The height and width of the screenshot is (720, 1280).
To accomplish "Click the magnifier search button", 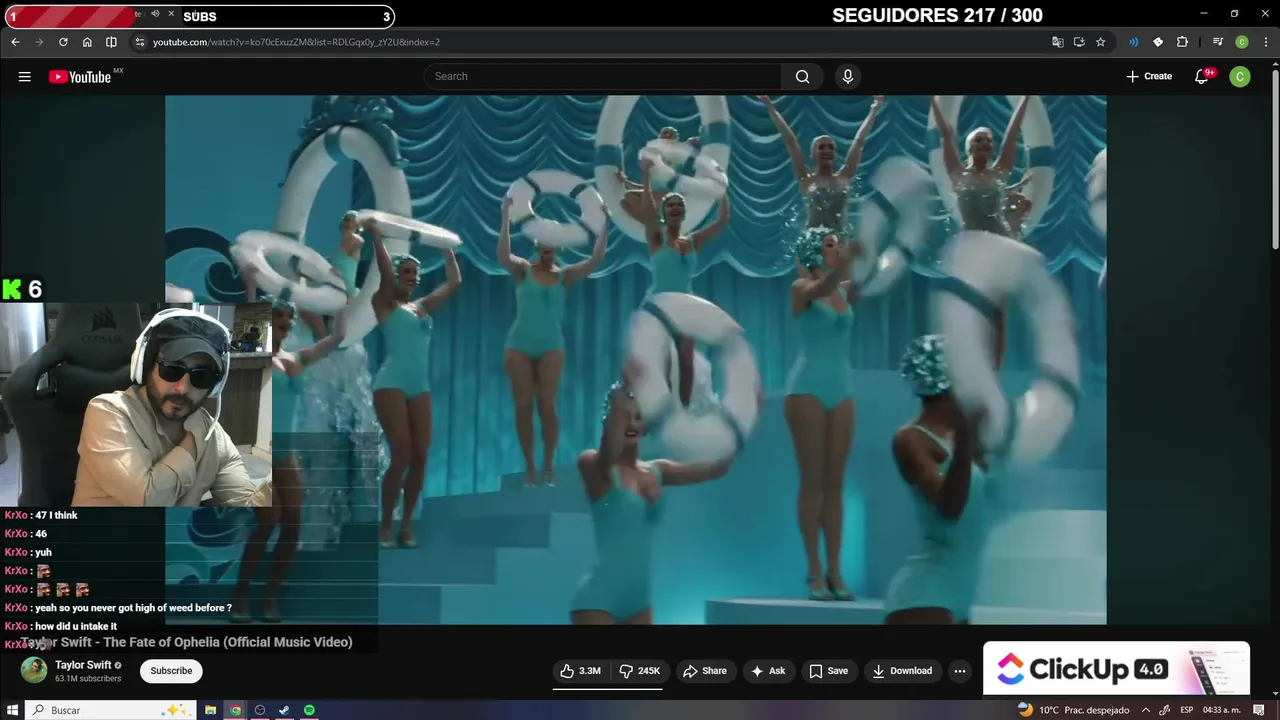I will [x=802, y=76].
